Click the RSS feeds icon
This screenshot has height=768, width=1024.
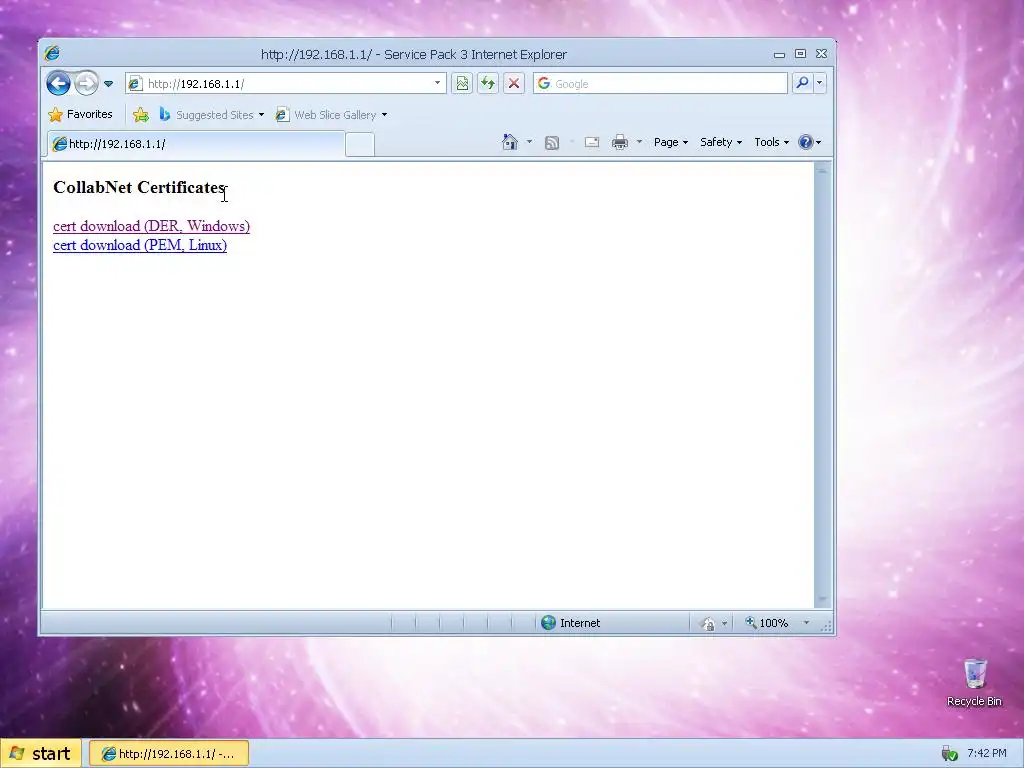[552, 142]
